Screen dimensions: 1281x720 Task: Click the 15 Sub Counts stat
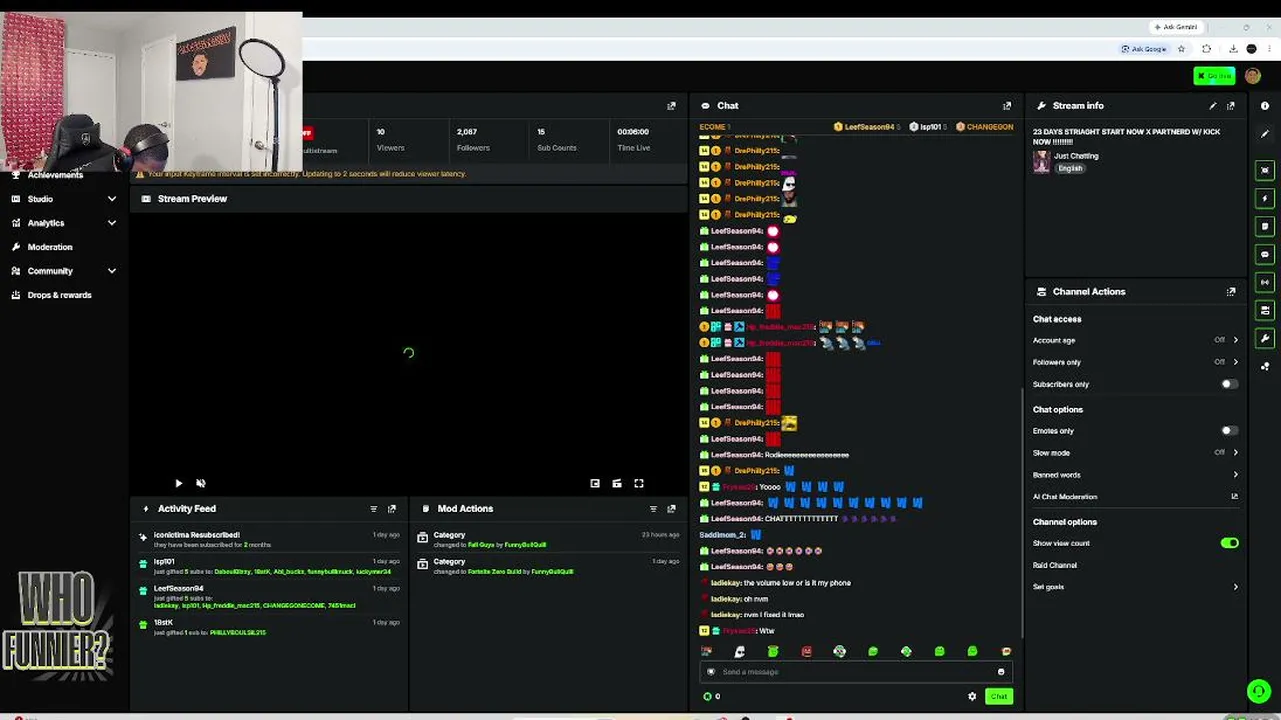pos(556,139)
